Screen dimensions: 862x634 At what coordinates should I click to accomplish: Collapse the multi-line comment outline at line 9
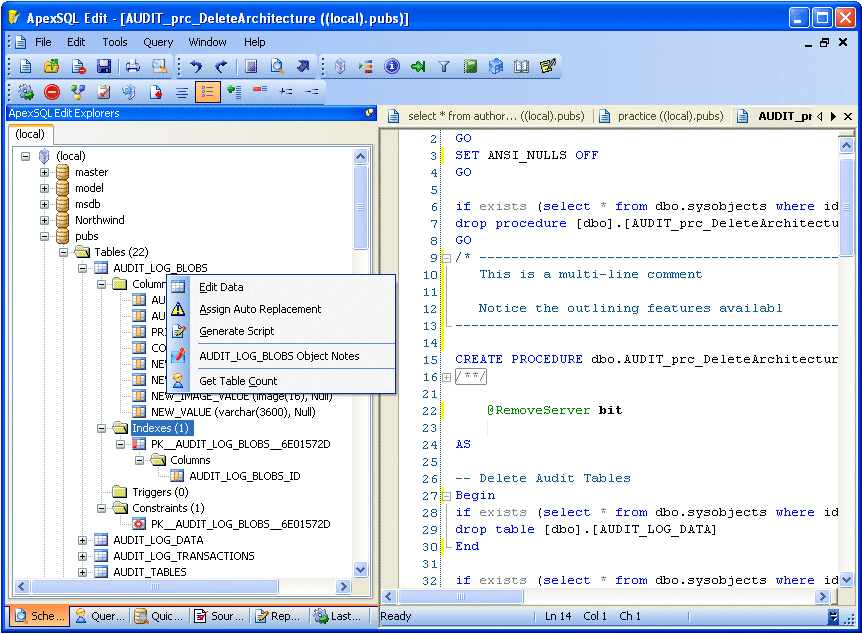pos(446,258)
